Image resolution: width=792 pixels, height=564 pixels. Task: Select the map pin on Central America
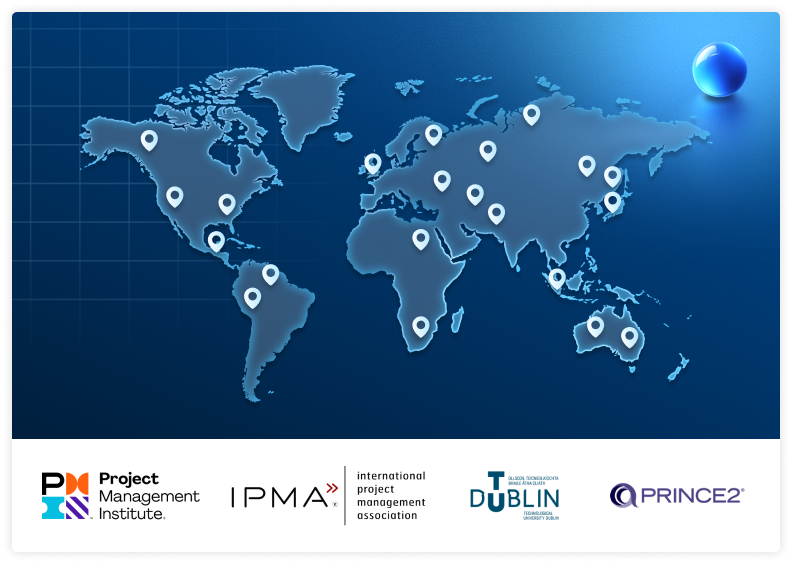pyautogui.click(x=216, y=241)
